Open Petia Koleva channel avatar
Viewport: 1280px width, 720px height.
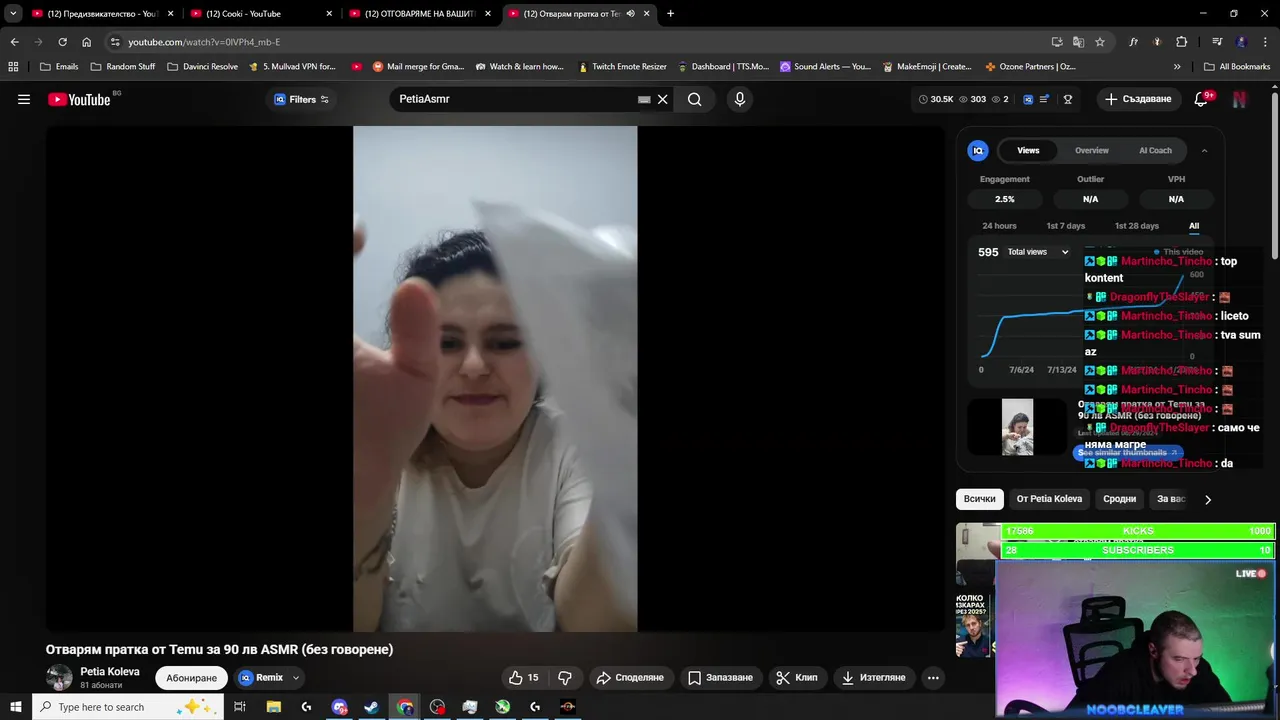click(59, 677)
